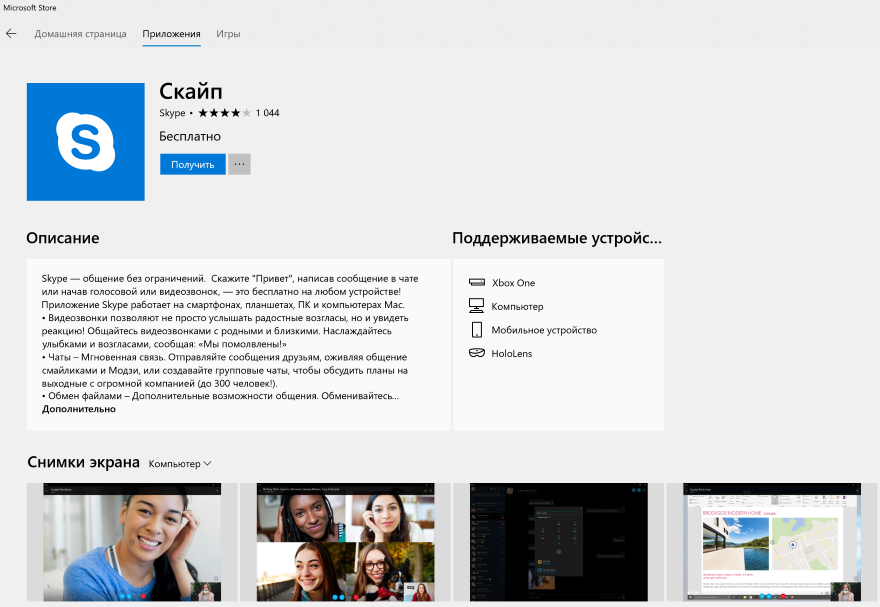This screenshot has width=880, height=607.
Task: Open the Игры tab
Action: click(x=228, y=34)
